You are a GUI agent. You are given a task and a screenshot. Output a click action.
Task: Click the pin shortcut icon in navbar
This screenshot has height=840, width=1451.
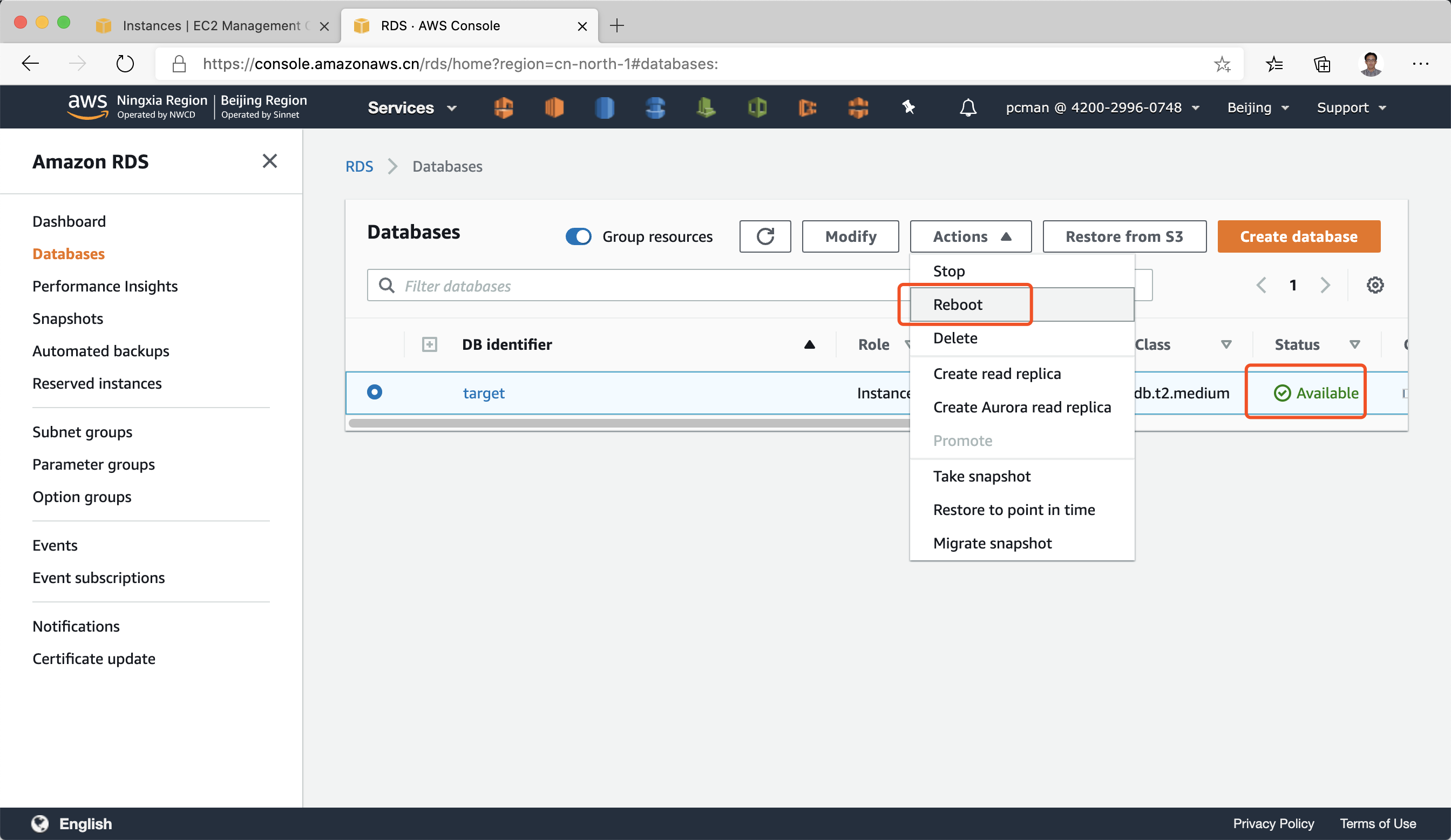908,107
